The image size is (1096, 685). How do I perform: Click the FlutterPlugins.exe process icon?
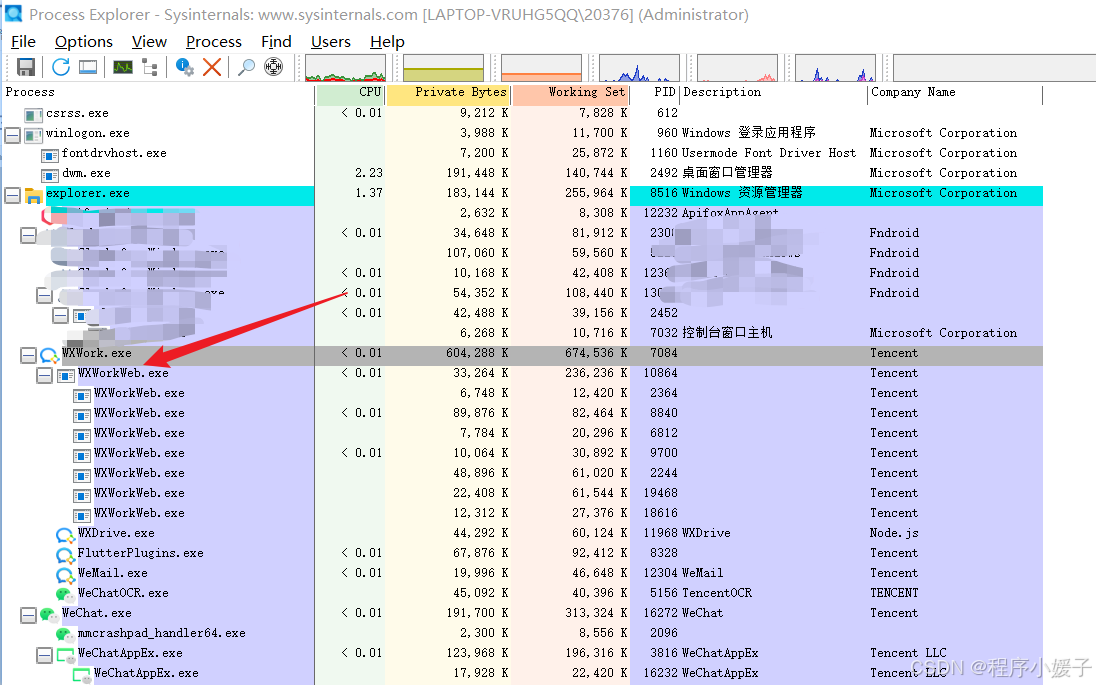point(65,555)
